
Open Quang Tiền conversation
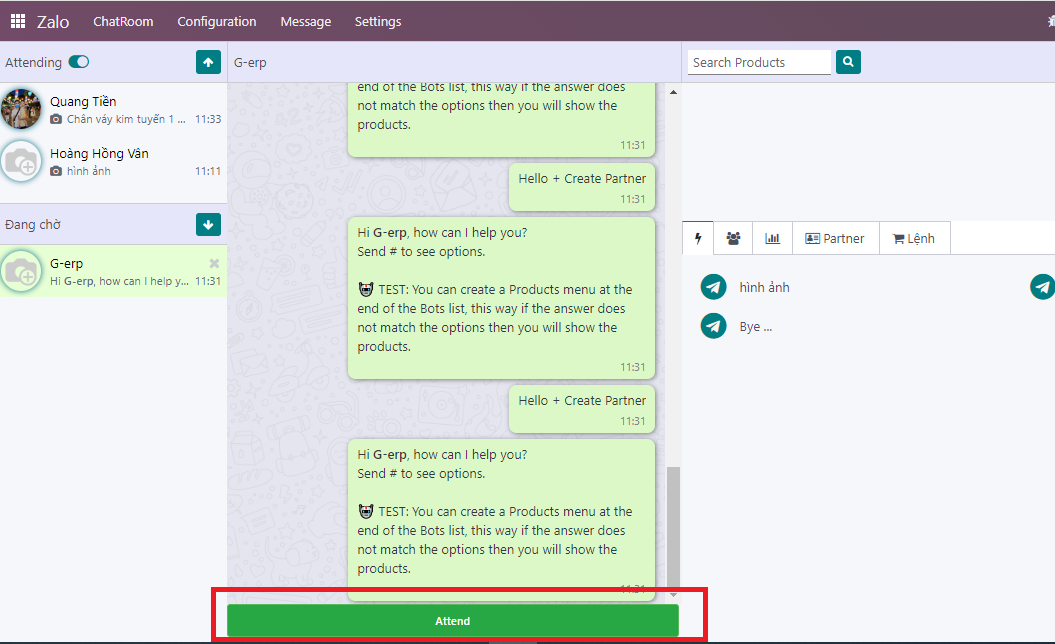(x=114, y=110)
